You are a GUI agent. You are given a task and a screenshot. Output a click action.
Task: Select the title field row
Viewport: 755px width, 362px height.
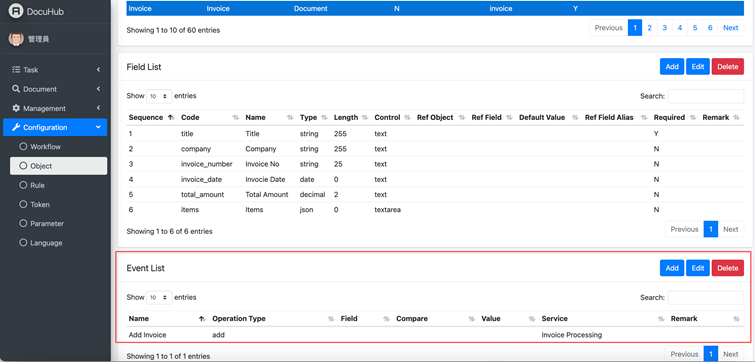[x=435, y=134]
